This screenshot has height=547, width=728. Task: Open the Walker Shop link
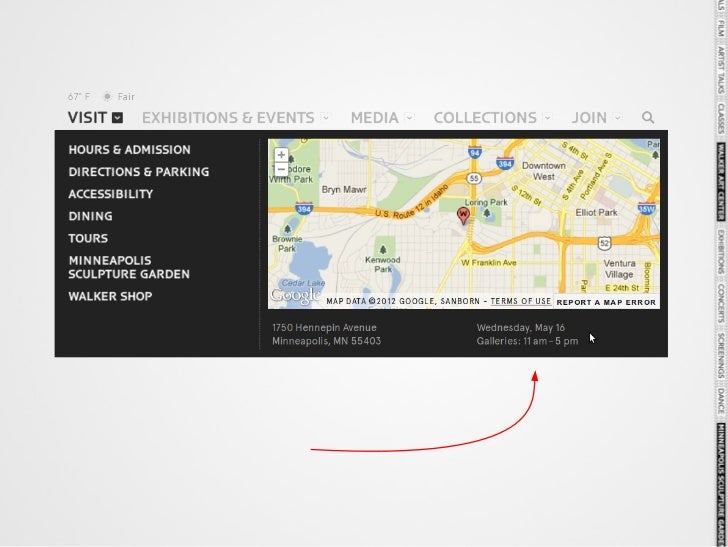click(110, 296)
